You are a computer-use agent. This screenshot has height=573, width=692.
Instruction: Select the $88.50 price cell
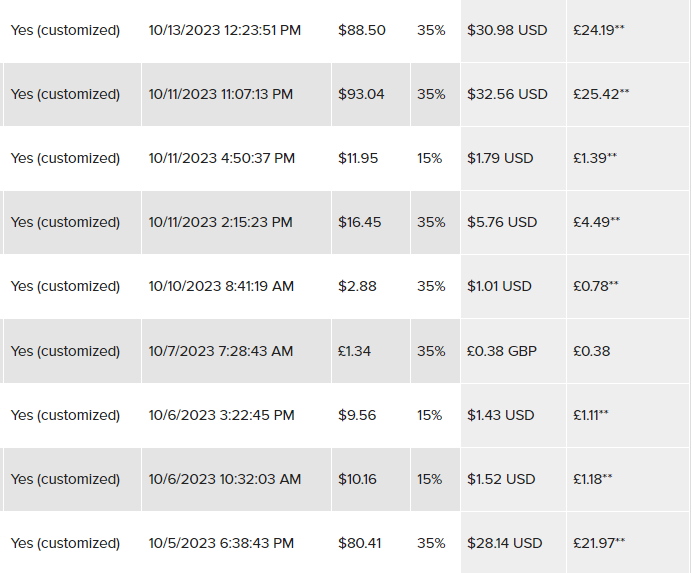(362, 30)
